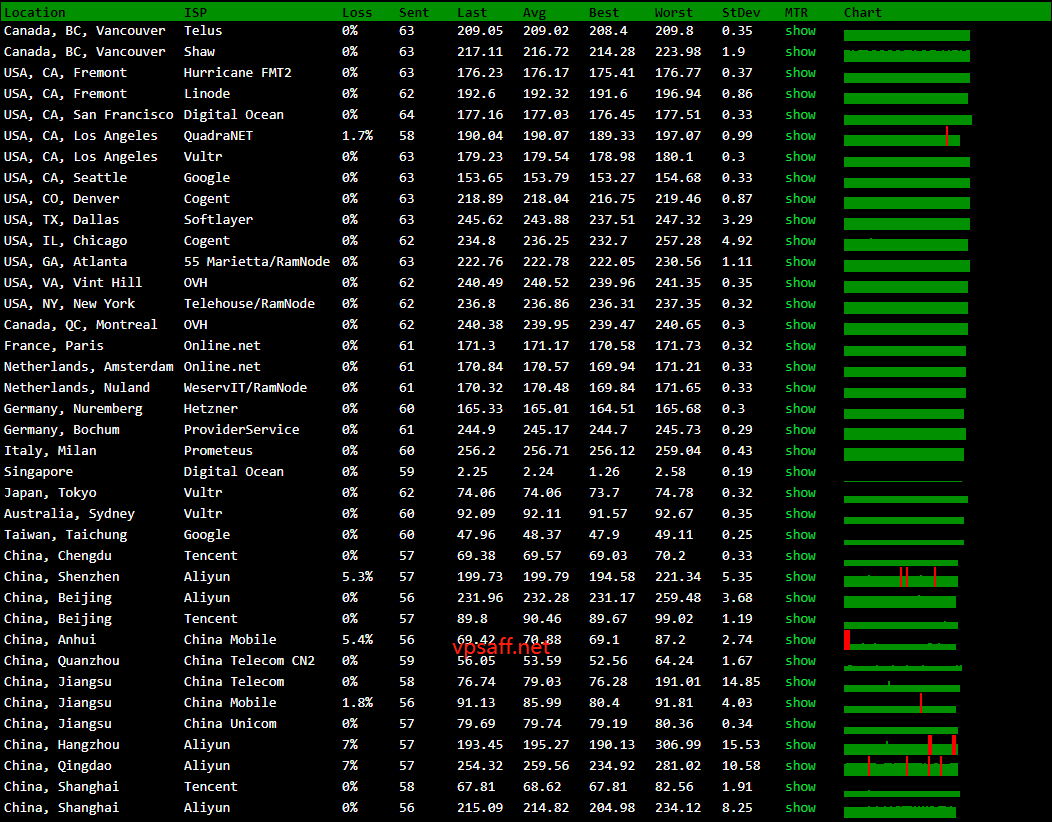The width and height of the screenshot is (1052, 822).
Task: Click the Avg column header
Action: (x=534, y=12)
